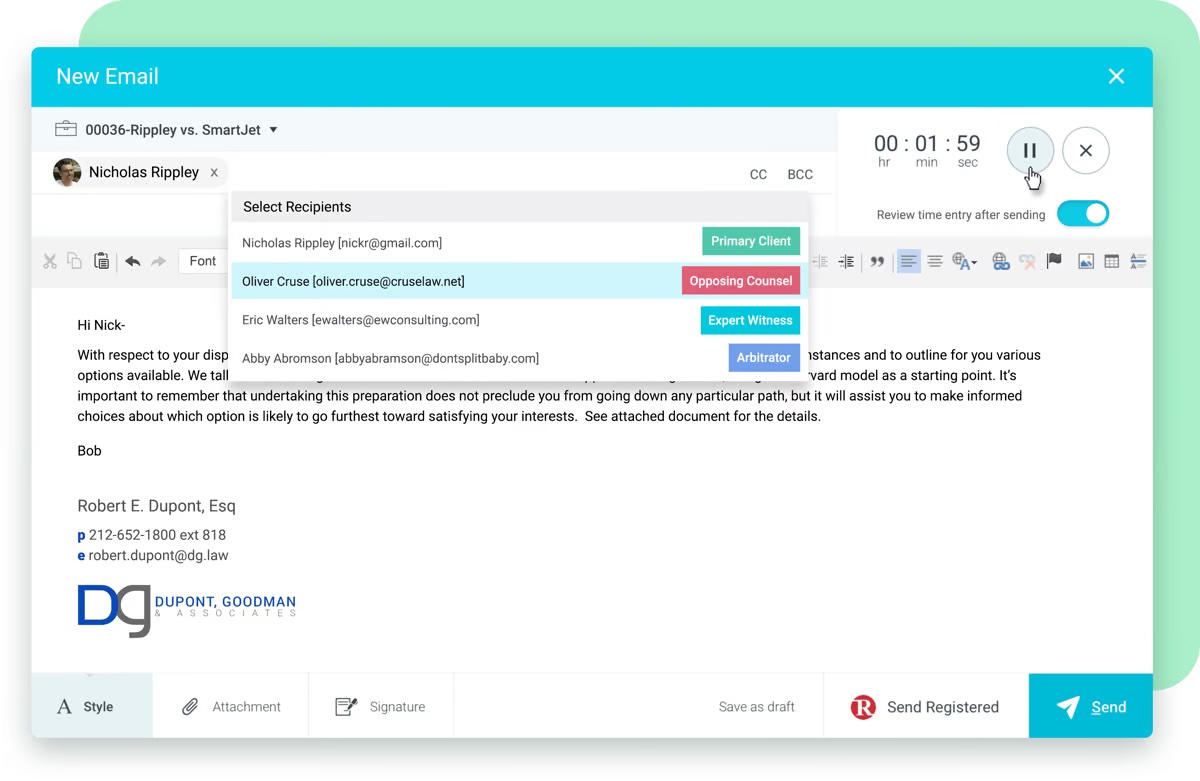Expand the language translation dropdown
Viewport: 1200px width, 781px height.
coord(964,261)
